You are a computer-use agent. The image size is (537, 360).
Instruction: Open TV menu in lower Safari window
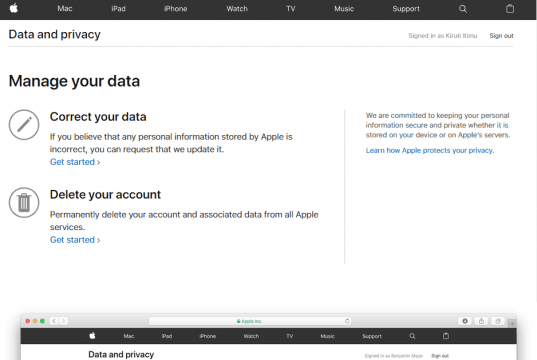coord(290,336)
